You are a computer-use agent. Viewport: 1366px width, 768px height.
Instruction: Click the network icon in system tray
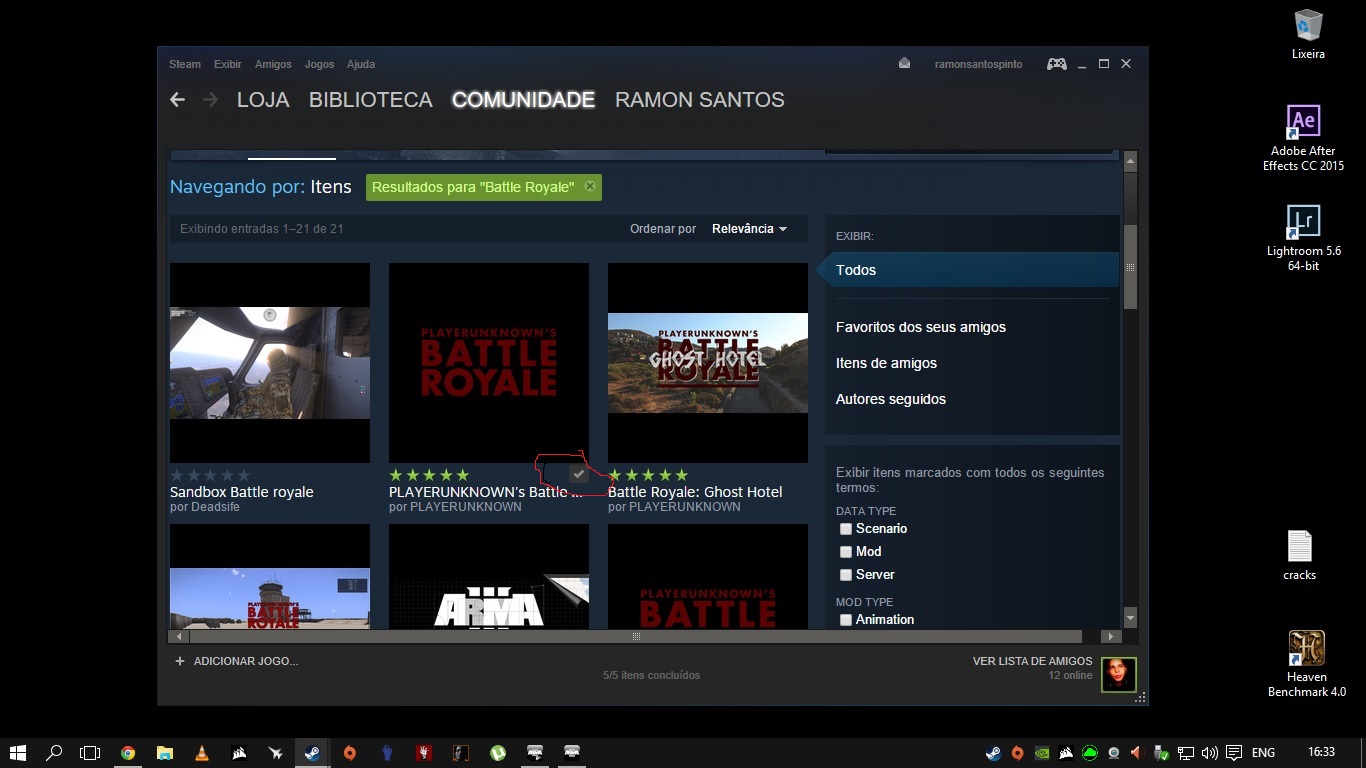[x=1185, y=753]
